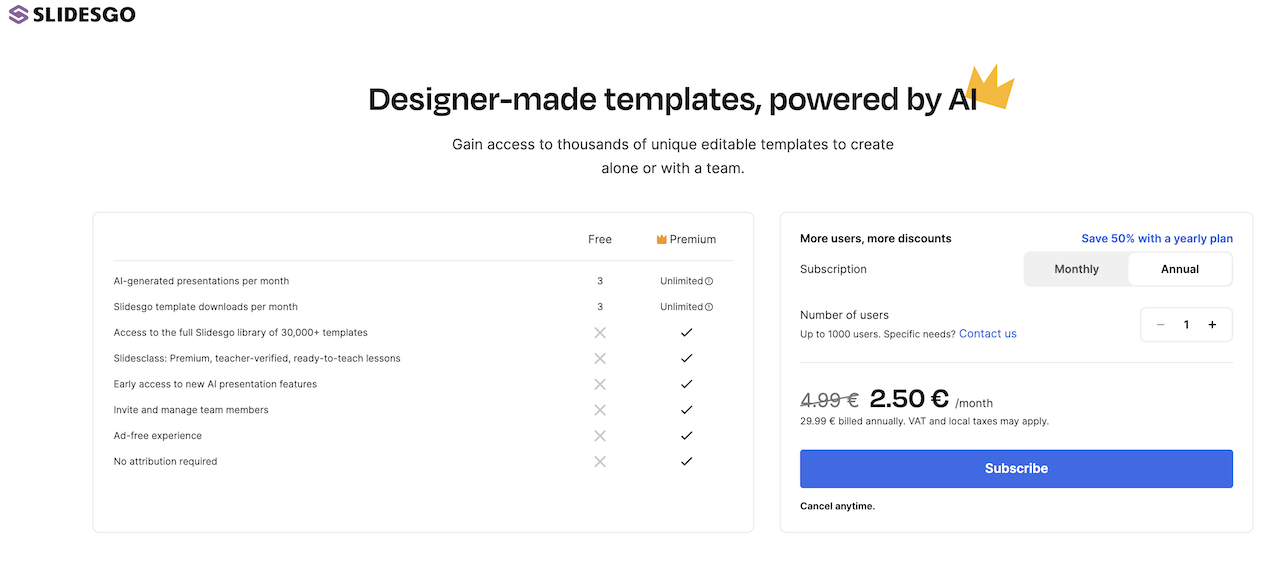1280x580 pixels.
Task: Select the Annual subscription option
Action: pyautogui.click(x=1180, y=269)
